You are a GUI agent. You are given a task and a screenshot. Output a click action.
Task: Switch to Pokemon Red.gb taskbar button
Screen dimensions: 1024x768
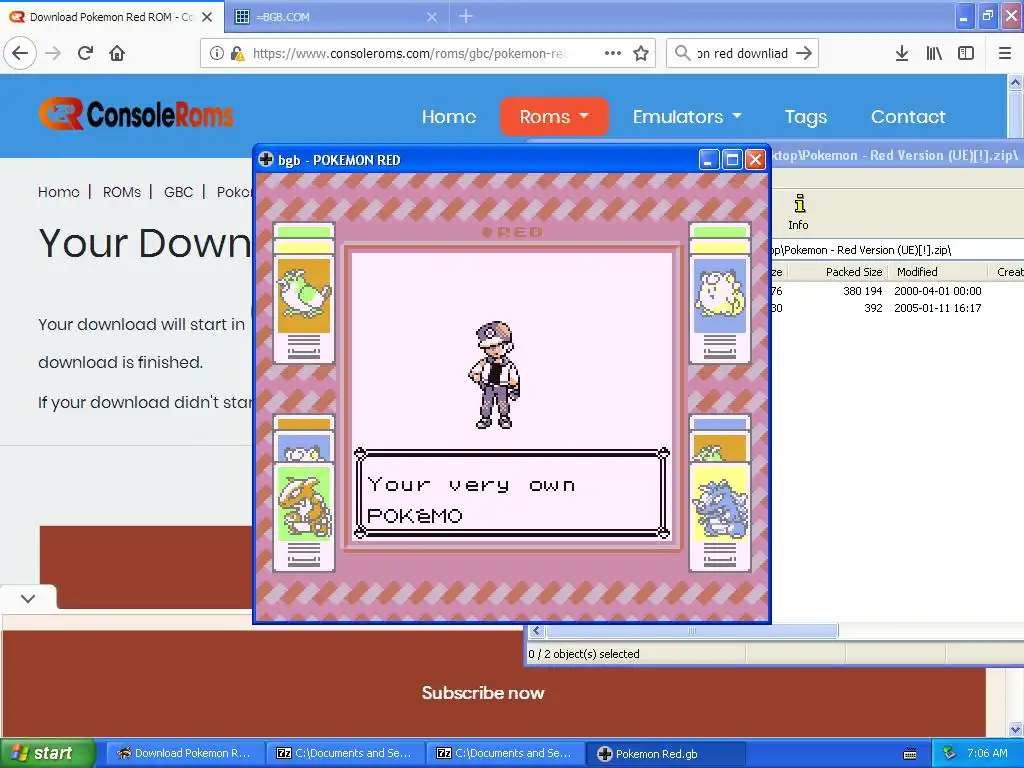(665, 754)
